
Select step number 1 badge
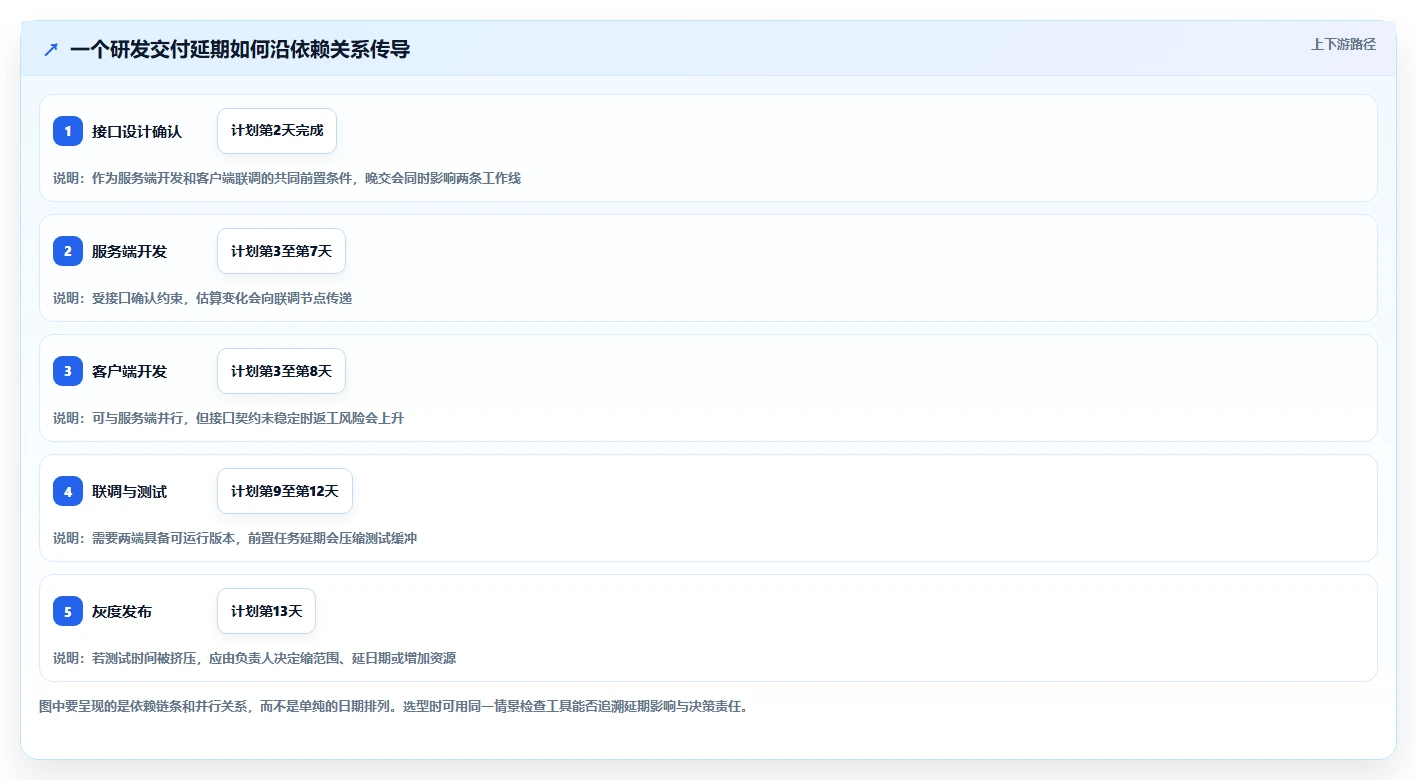(x=68, y=131)
